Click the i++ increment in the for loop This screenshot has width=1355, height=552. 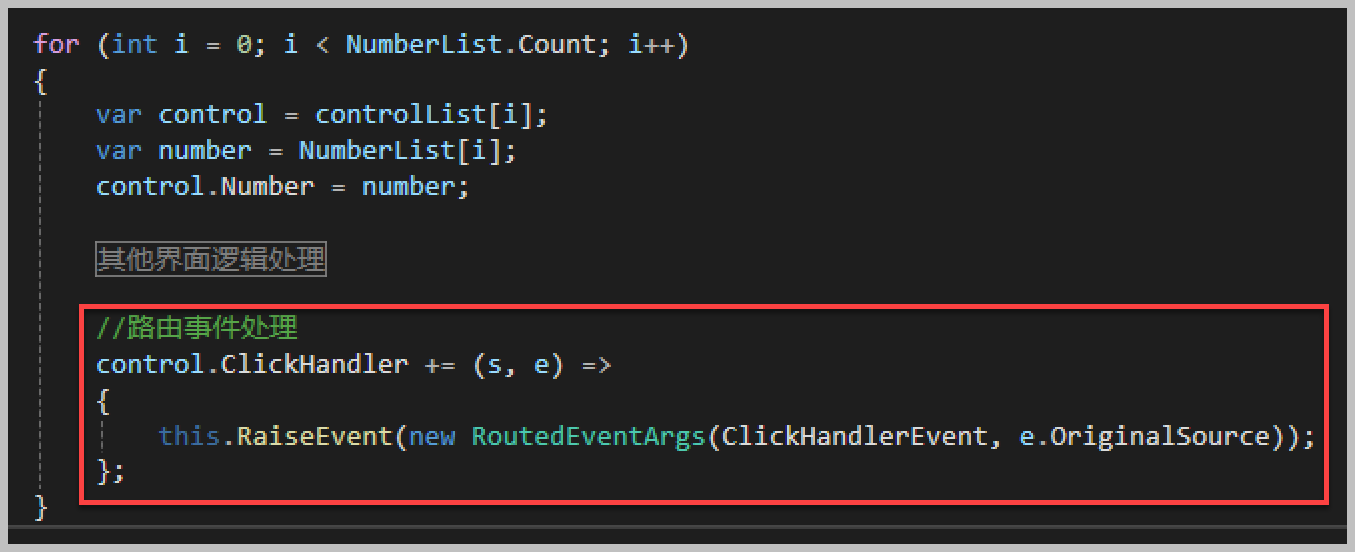tap(650, 46)
